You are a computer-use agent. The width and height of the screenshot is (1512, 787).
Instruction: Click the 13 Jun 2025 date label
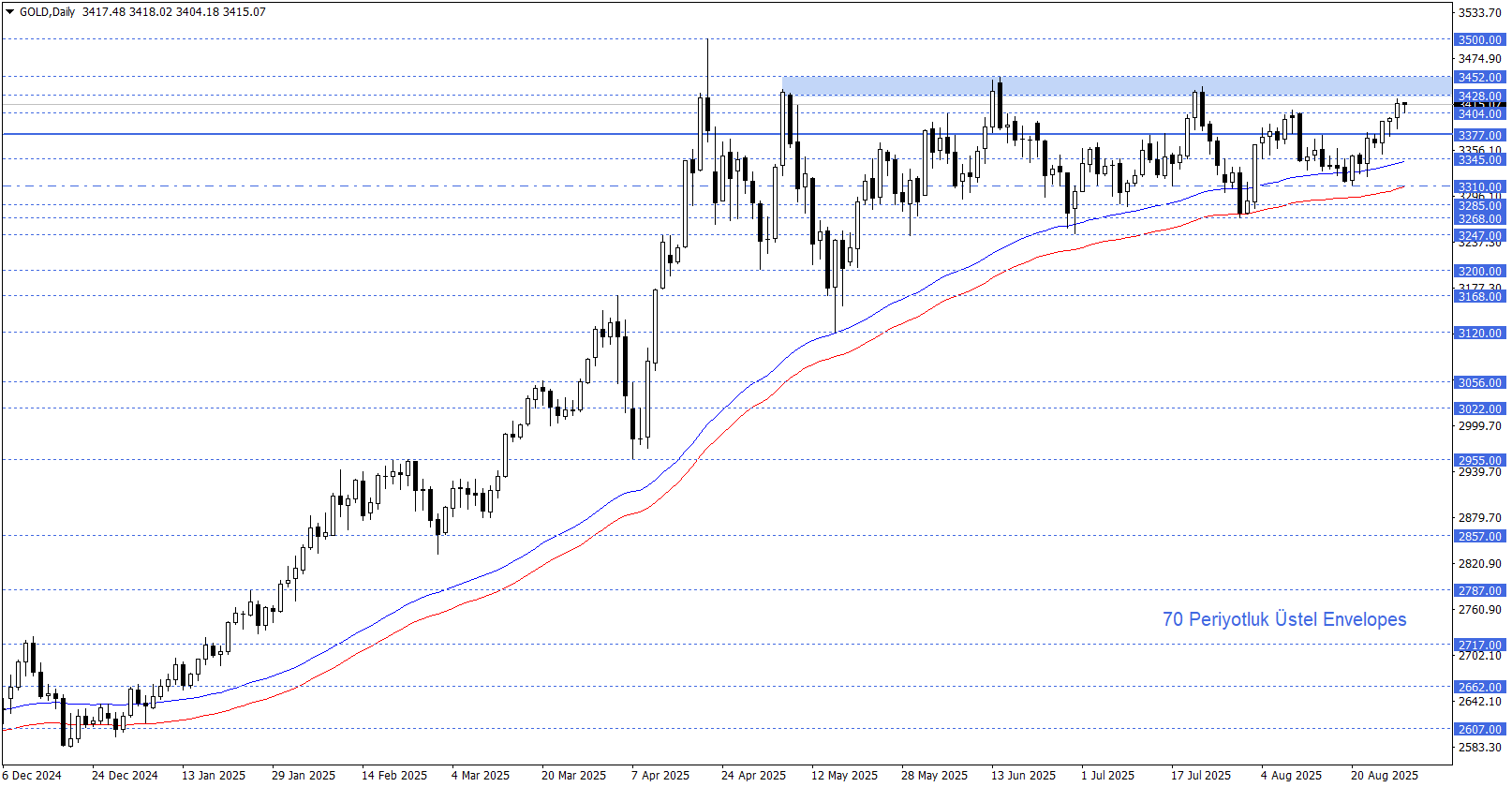tap(1024, 775)
